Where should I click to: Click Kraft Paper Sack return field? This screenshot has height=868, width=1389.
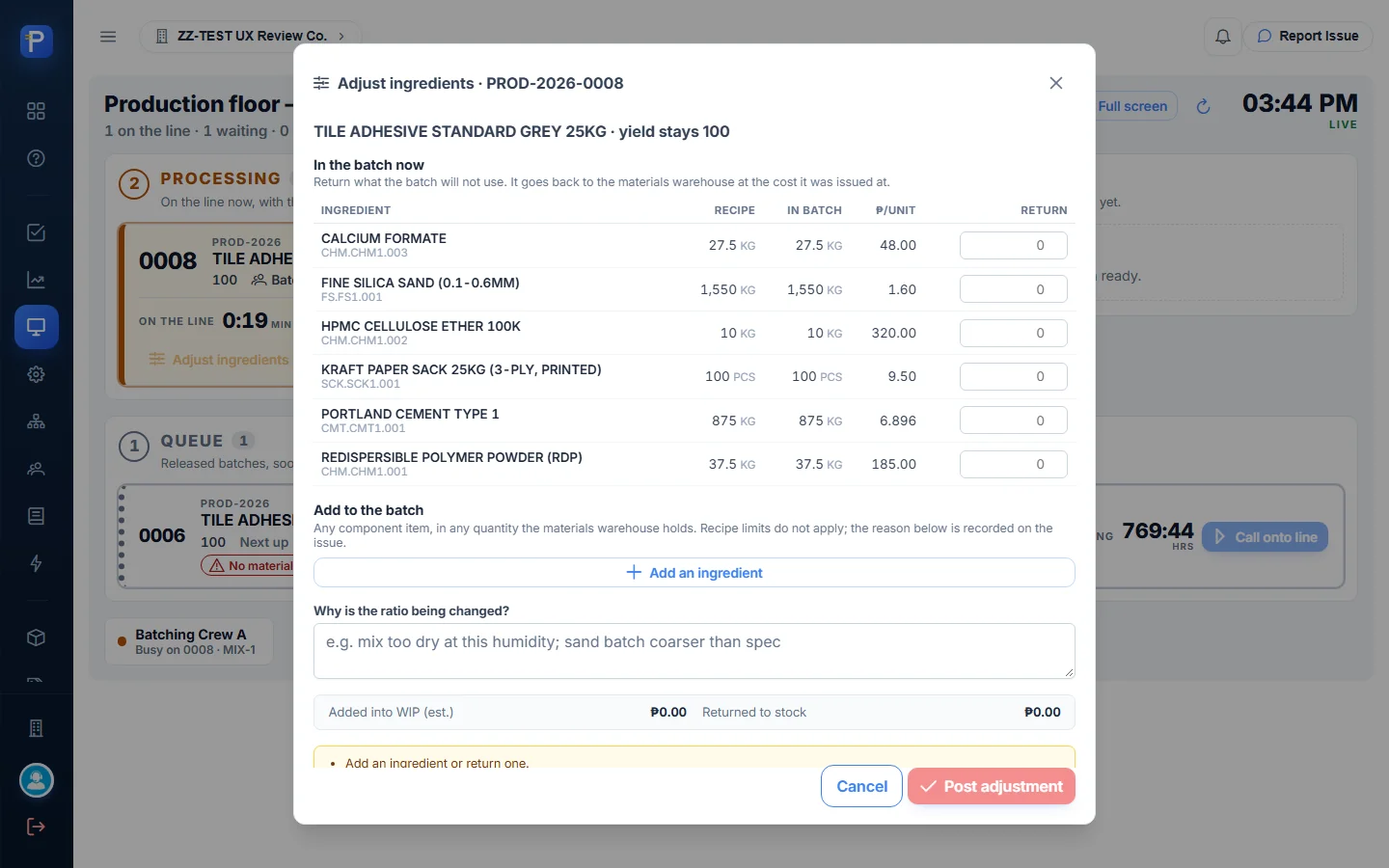1013,376
